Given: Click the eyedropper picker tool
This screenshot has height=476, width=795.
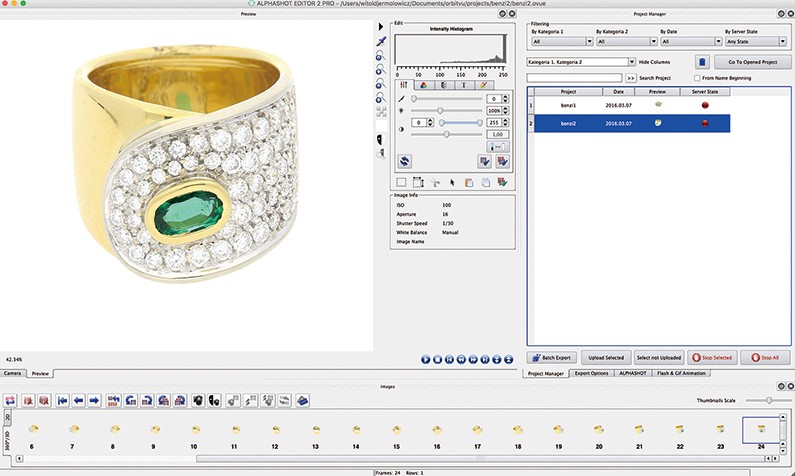Looking at the screenshot, I should [381, 41].
